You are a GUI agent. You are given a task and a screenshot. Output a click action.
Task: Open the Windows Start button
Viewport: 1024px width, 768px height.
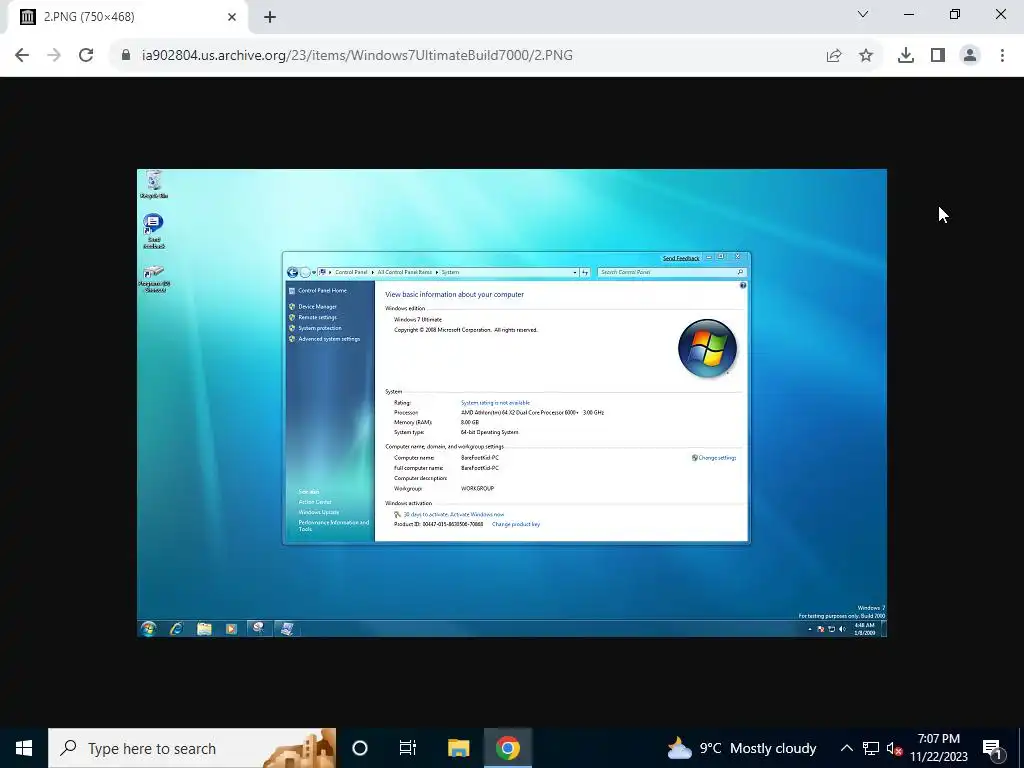(24, 748)
